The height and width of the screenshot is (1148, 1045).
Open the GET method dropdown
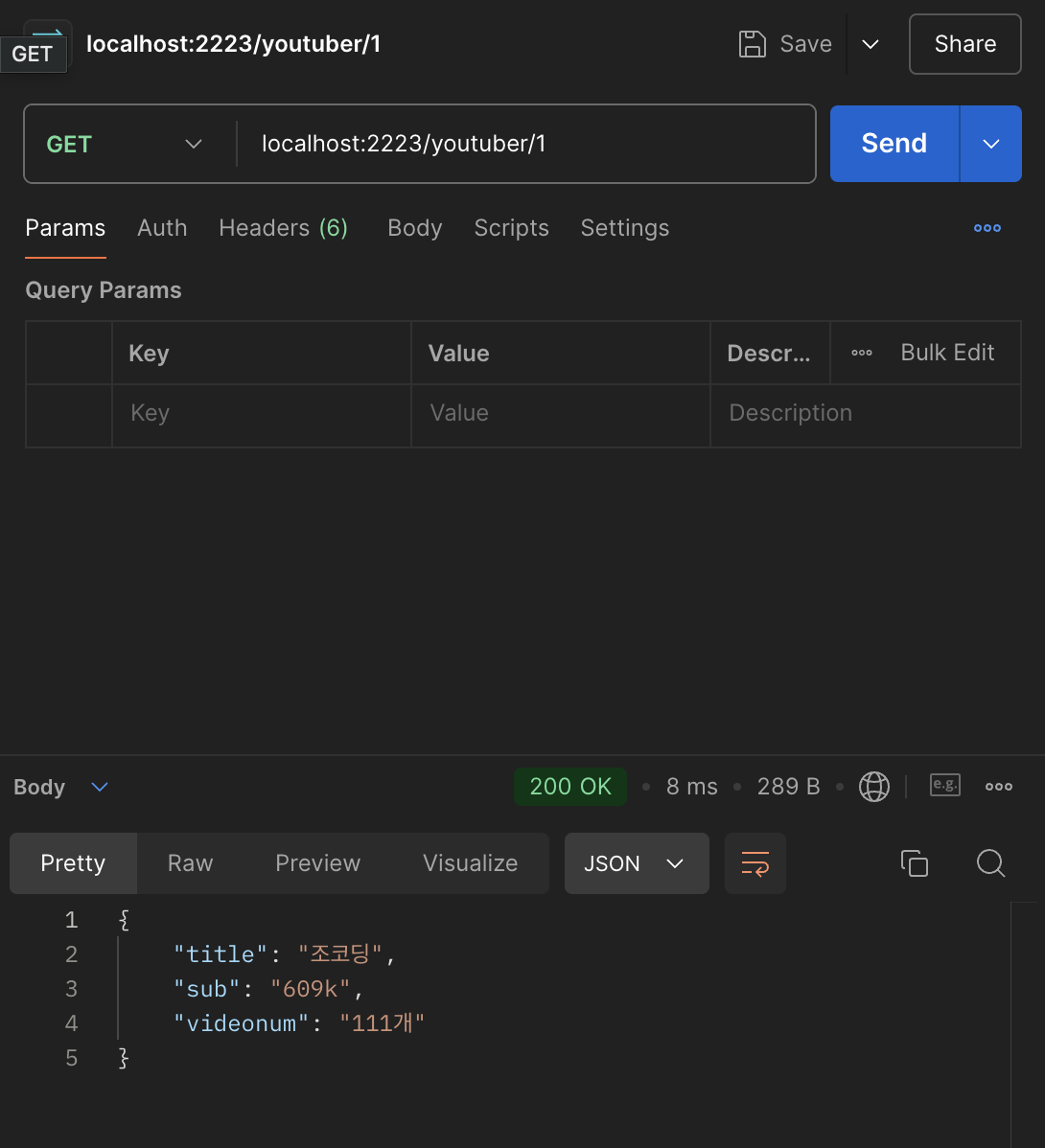point(125,144)
